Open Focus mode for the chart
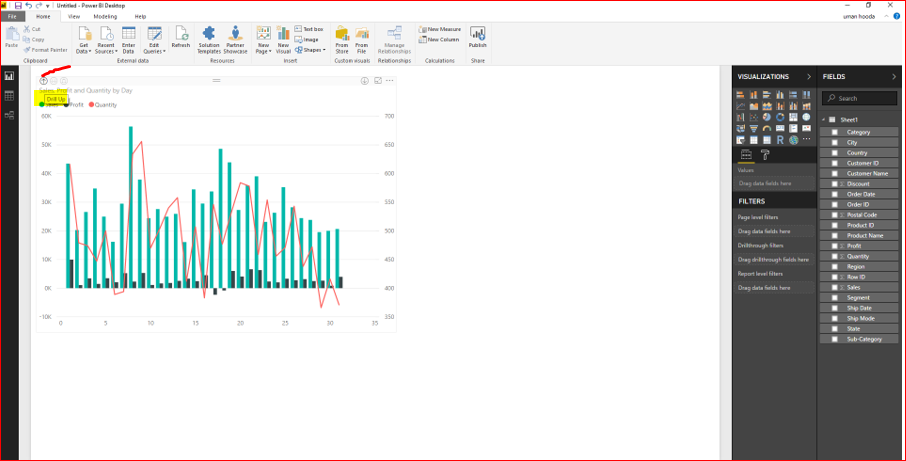Image resolution: width=906 pixels, height=461 pixels. pos(378,81)
